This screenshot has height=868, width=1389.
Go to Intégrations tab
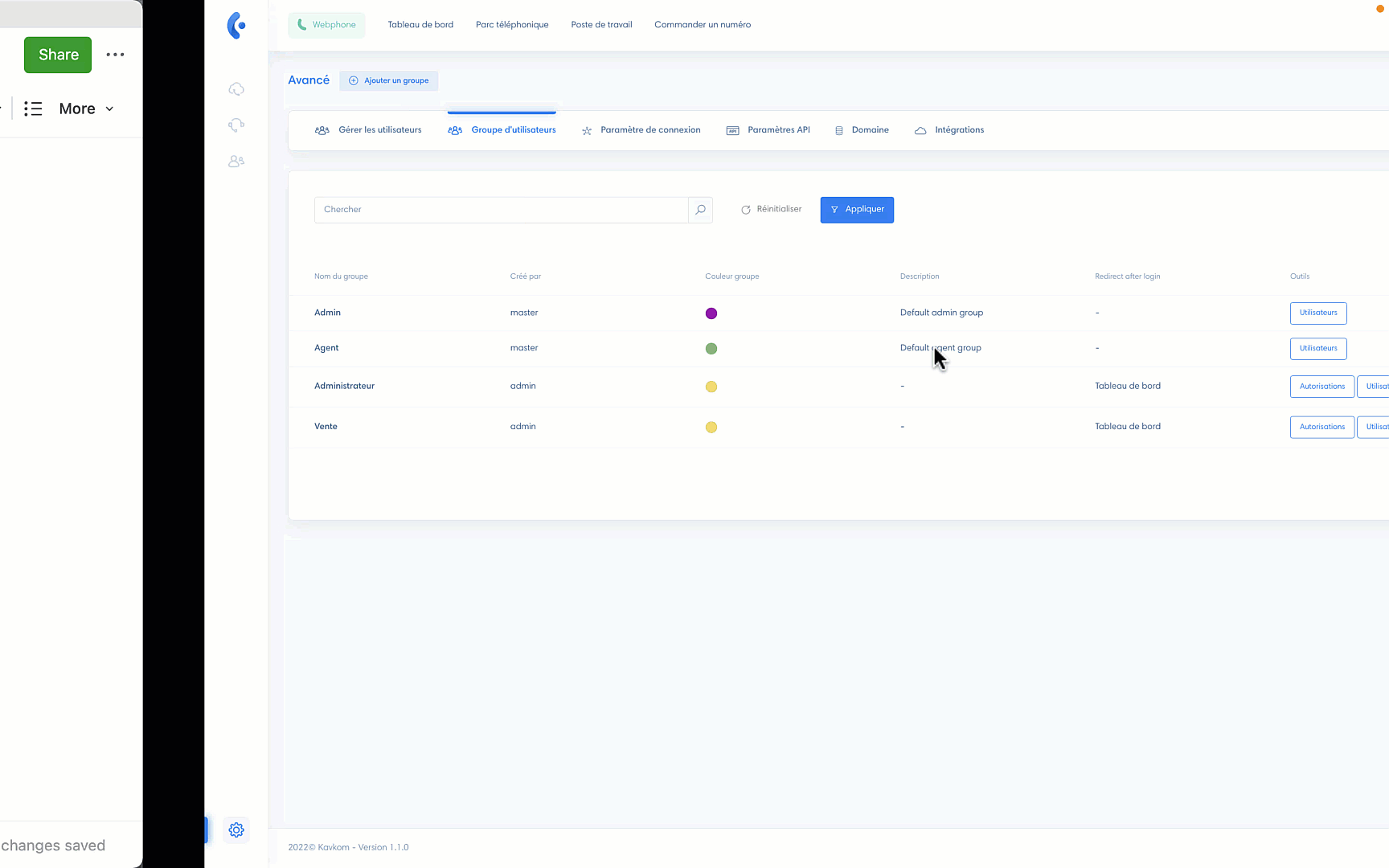949,130
